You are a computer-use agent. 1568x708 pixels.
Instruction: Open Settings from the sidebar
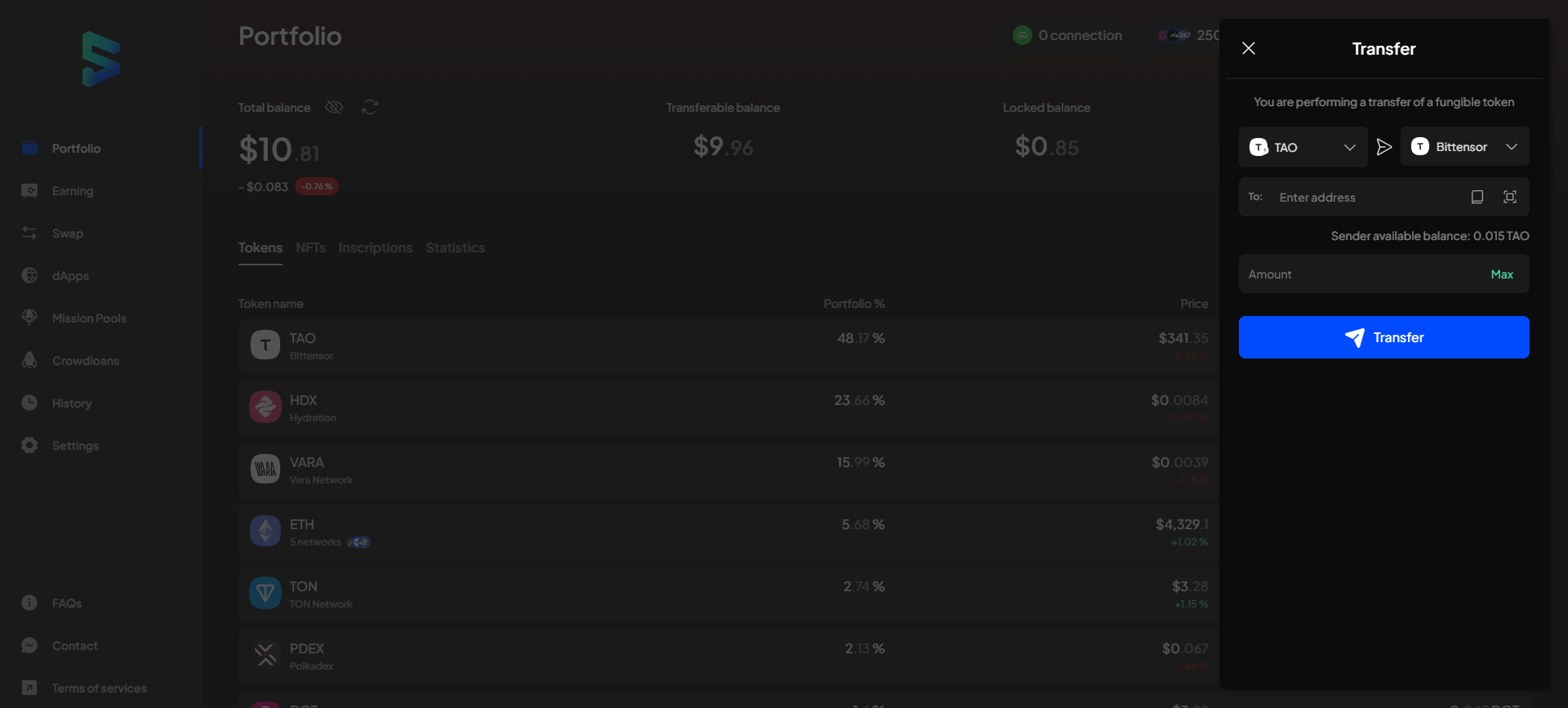75,446
